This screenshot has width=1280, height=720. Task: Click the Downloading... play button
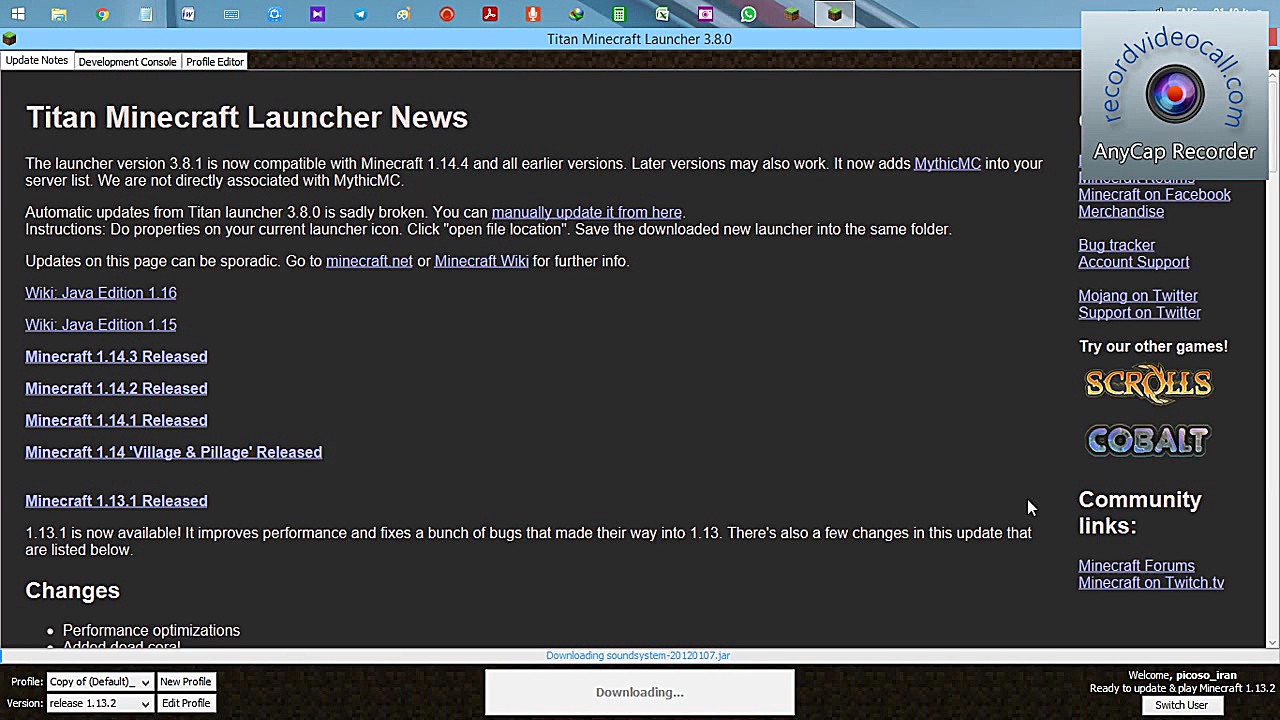pos(640,692)
